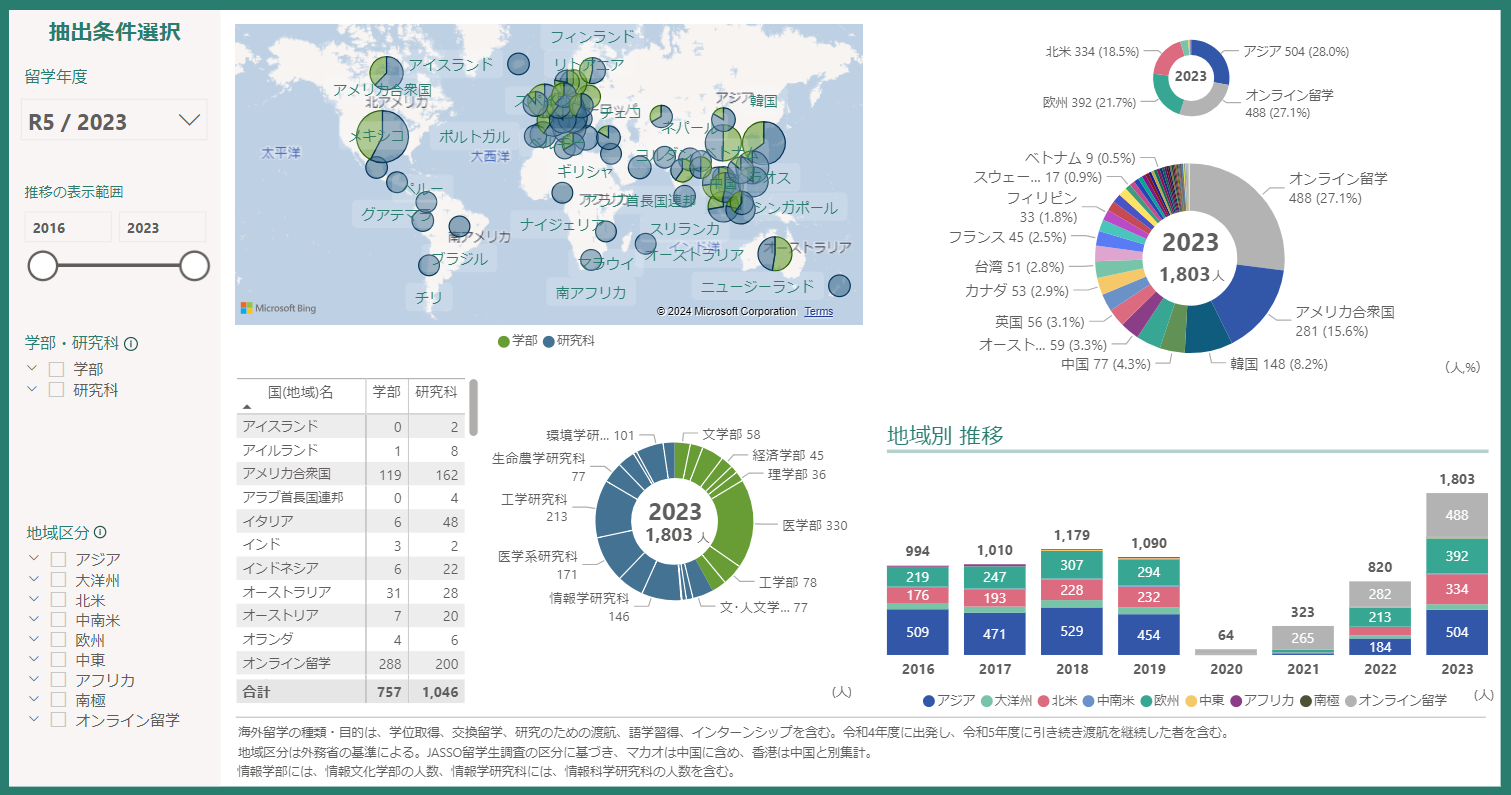1511x795 pixels.
Task: Click the 北米 334 (18.5%) label on small donut
Action: 1093,51
